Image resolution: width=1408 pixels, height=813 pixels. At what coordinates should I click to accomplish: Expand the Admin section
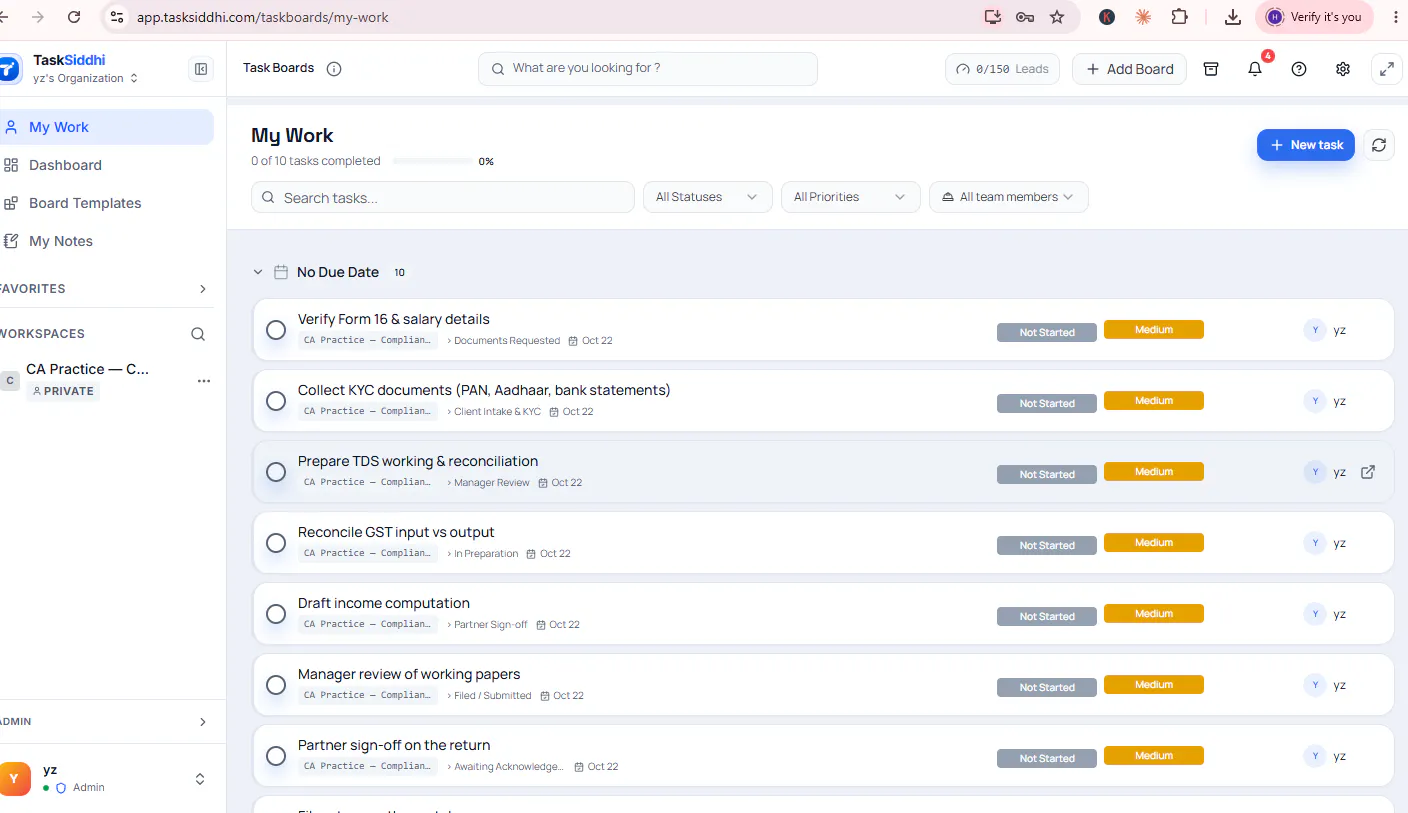click(203, 722)
